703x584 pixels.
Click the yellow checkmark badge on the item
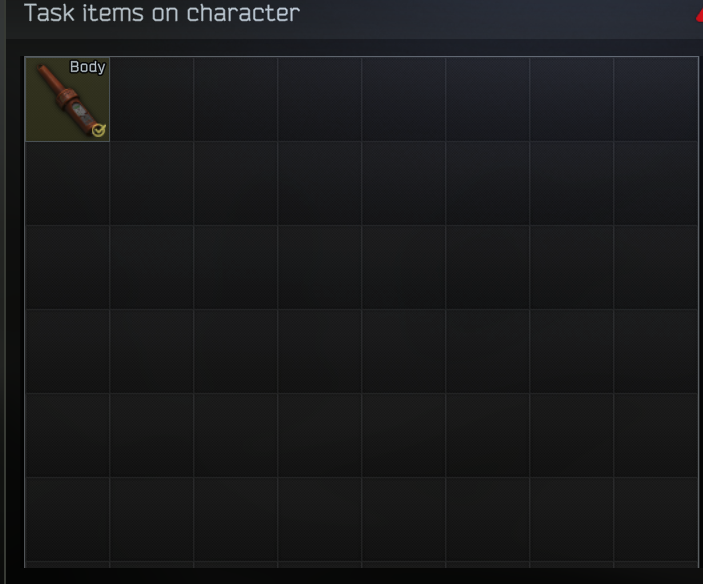99,130
